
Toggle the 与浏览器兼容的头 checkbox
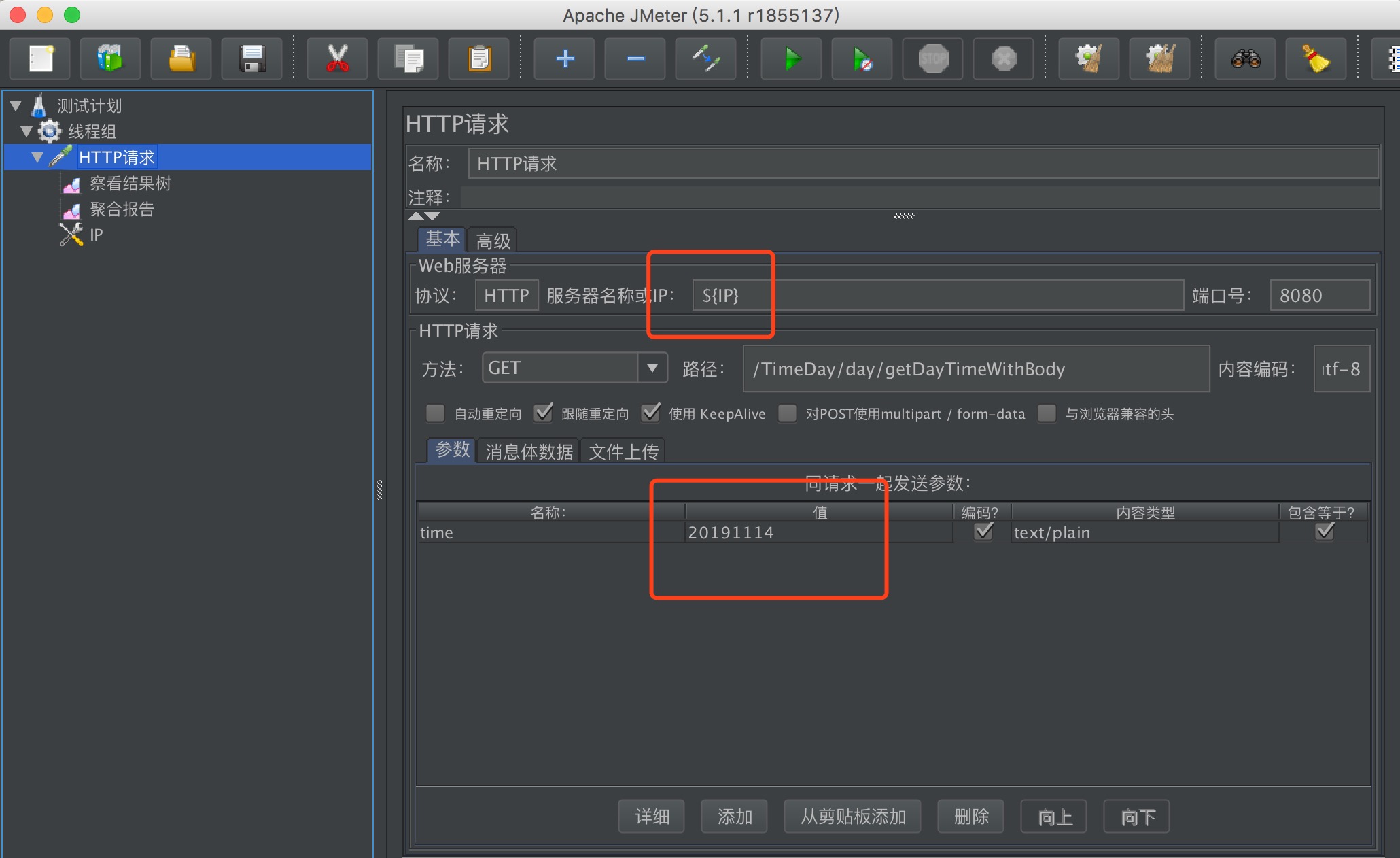pyautogui.click(x=1047, y=413)
